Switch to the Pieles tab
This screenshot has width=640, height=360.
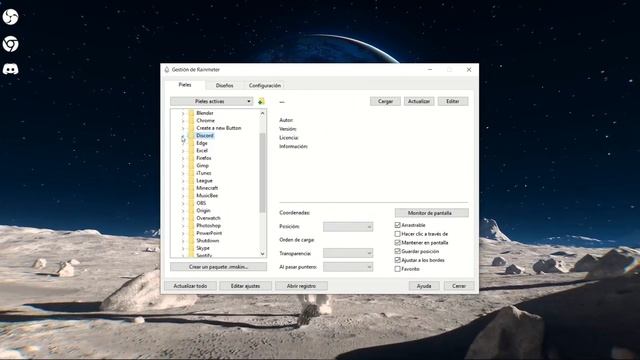click(x=185, y=85)
